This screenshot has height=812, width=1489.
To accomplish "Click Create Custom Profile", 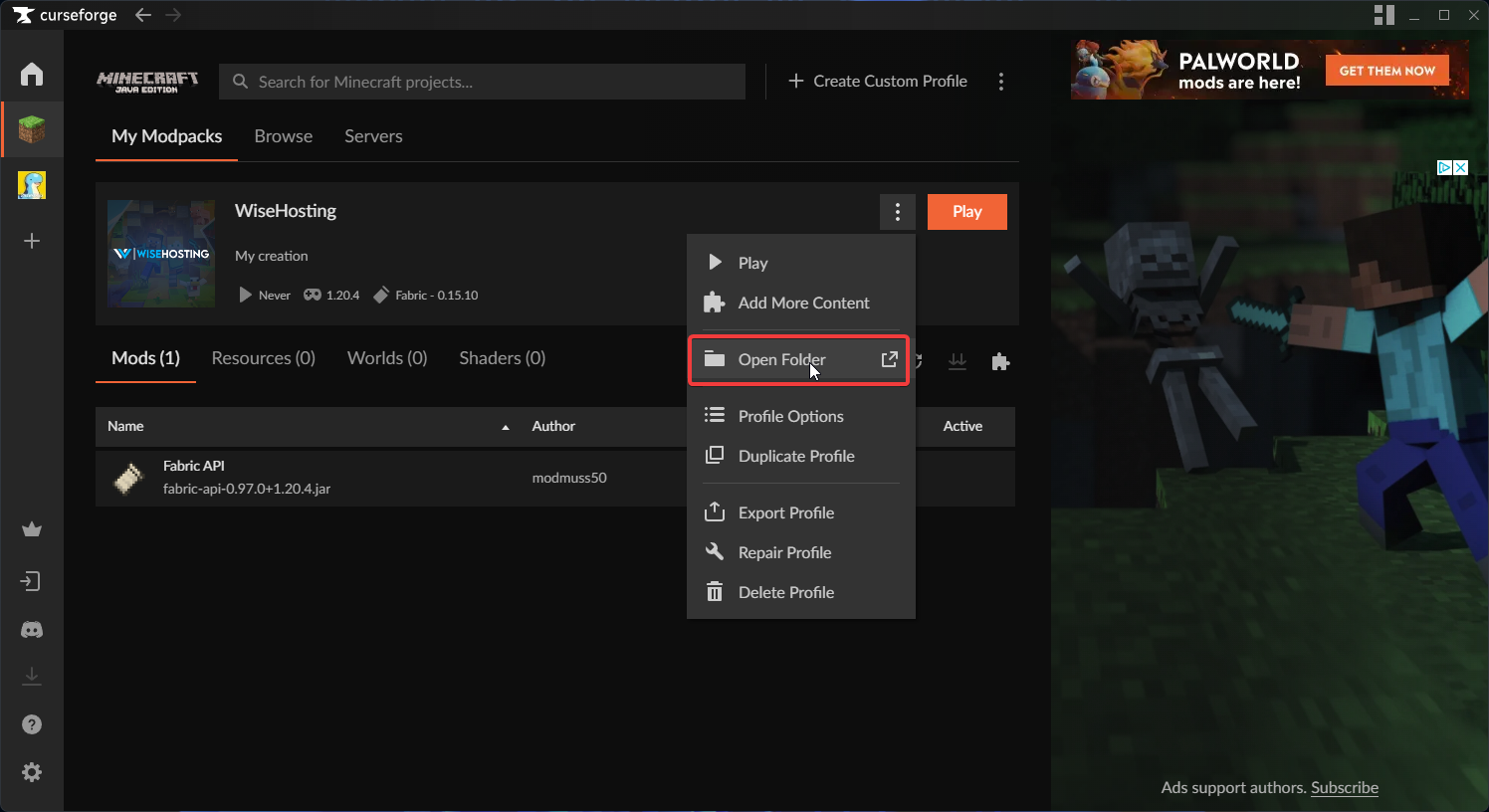I will coord(878,82).
